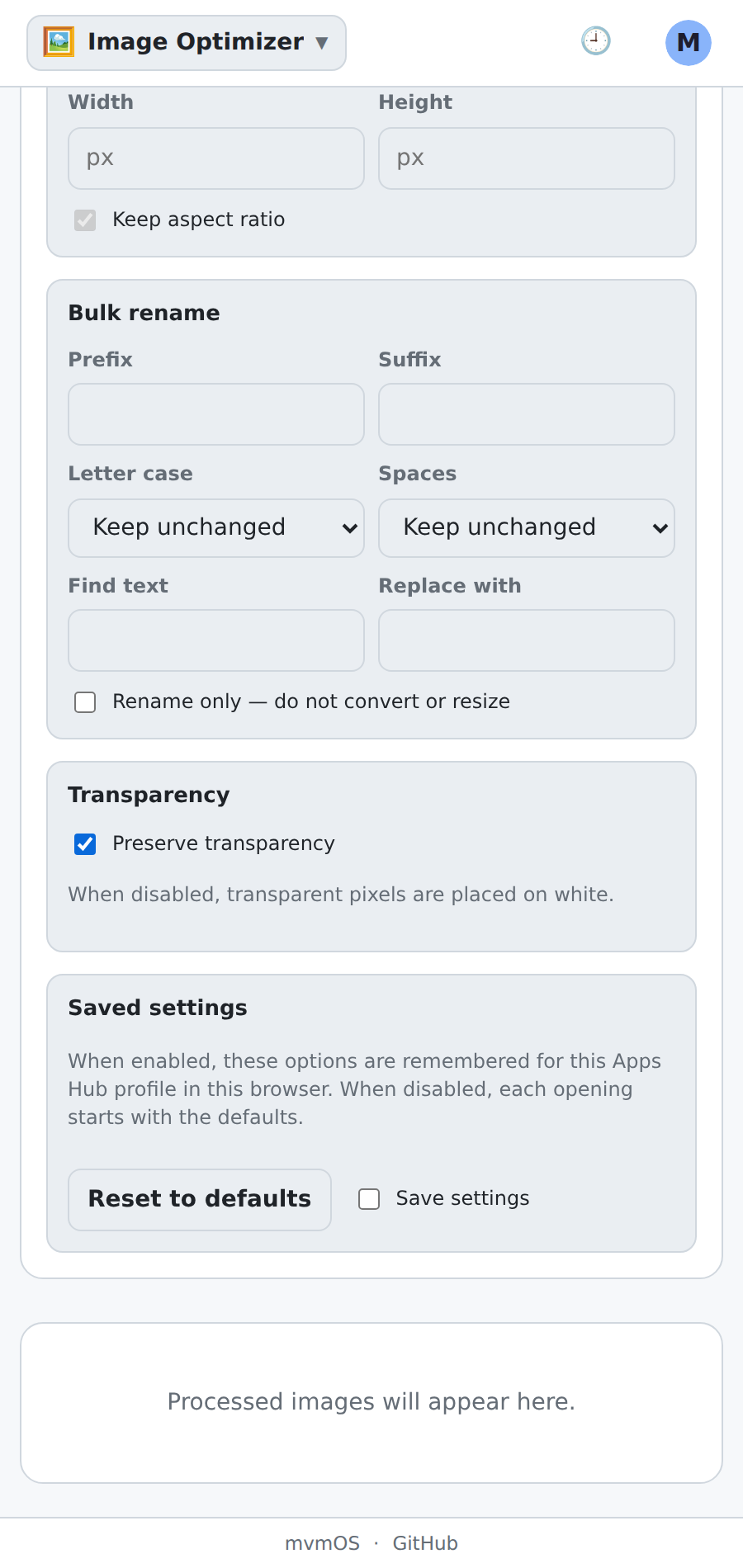743x1568 pixels.
Task: Focus the Height px input field
Action: [x=527, y=158]
